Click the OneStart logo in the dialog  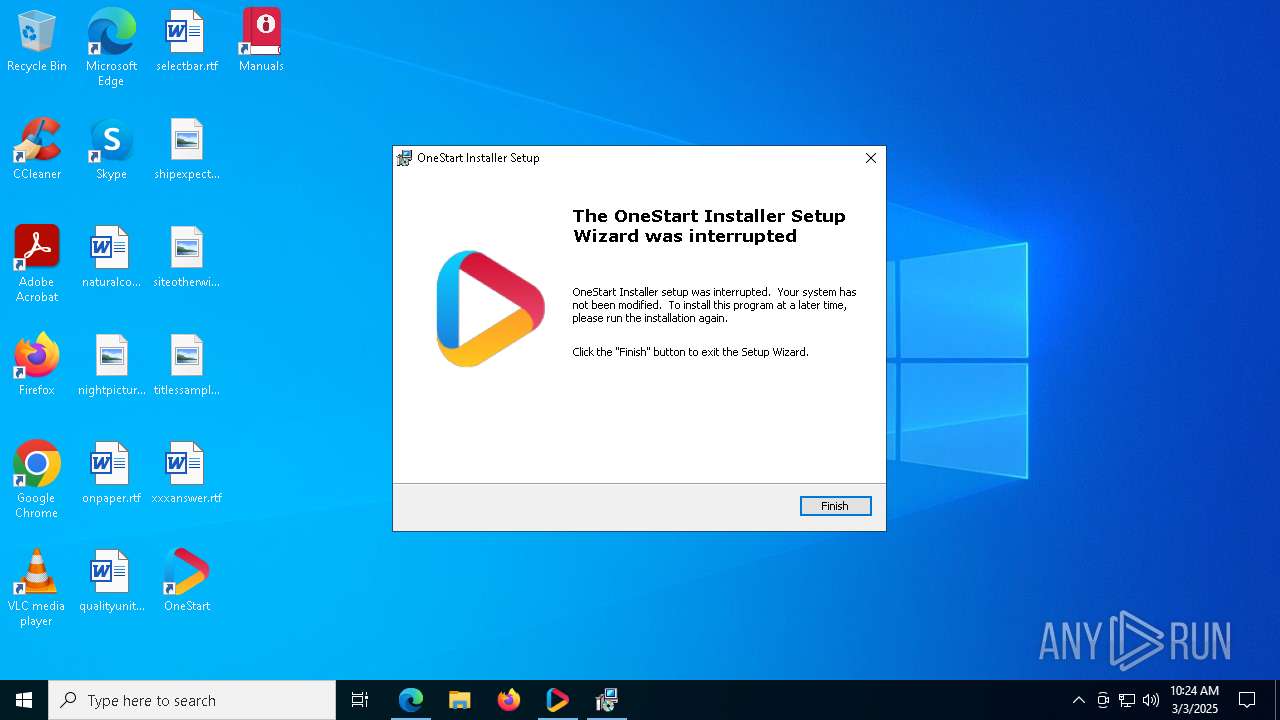490,308
